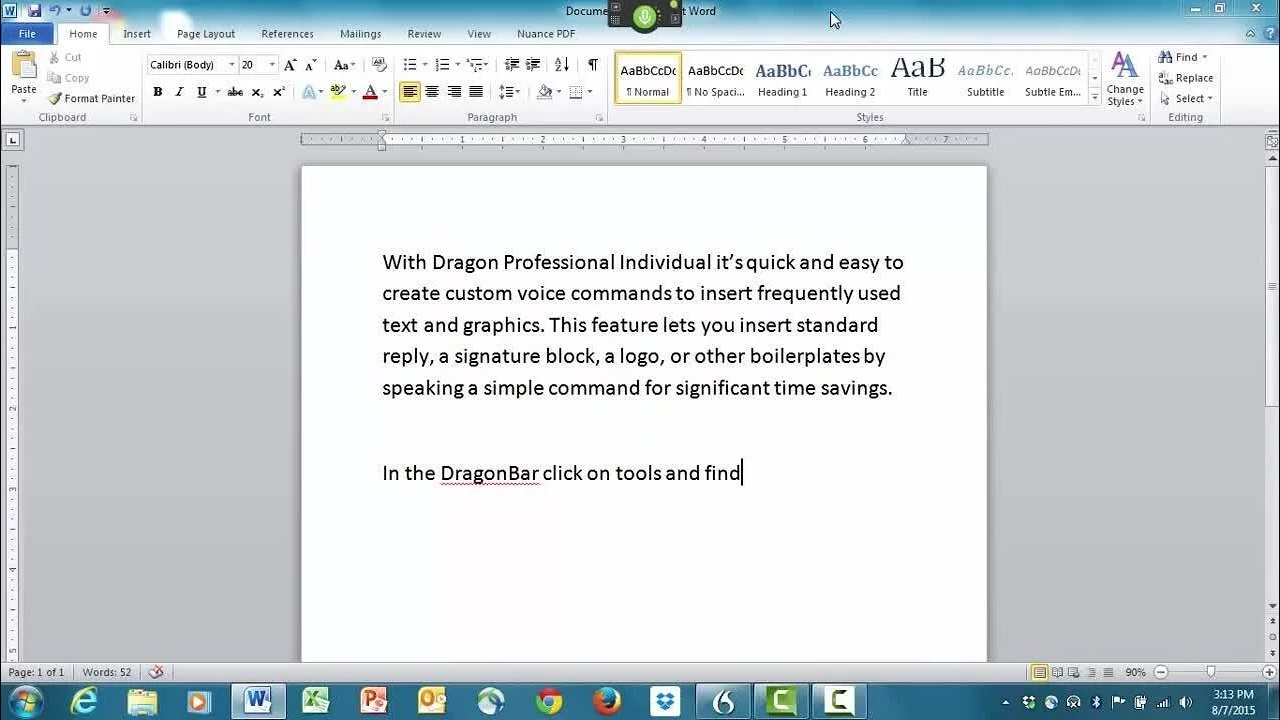Click the Zoom In plus button
Image resolution: width=1280 pixels, height=720 pixels.
click(x=1268, y=673)
